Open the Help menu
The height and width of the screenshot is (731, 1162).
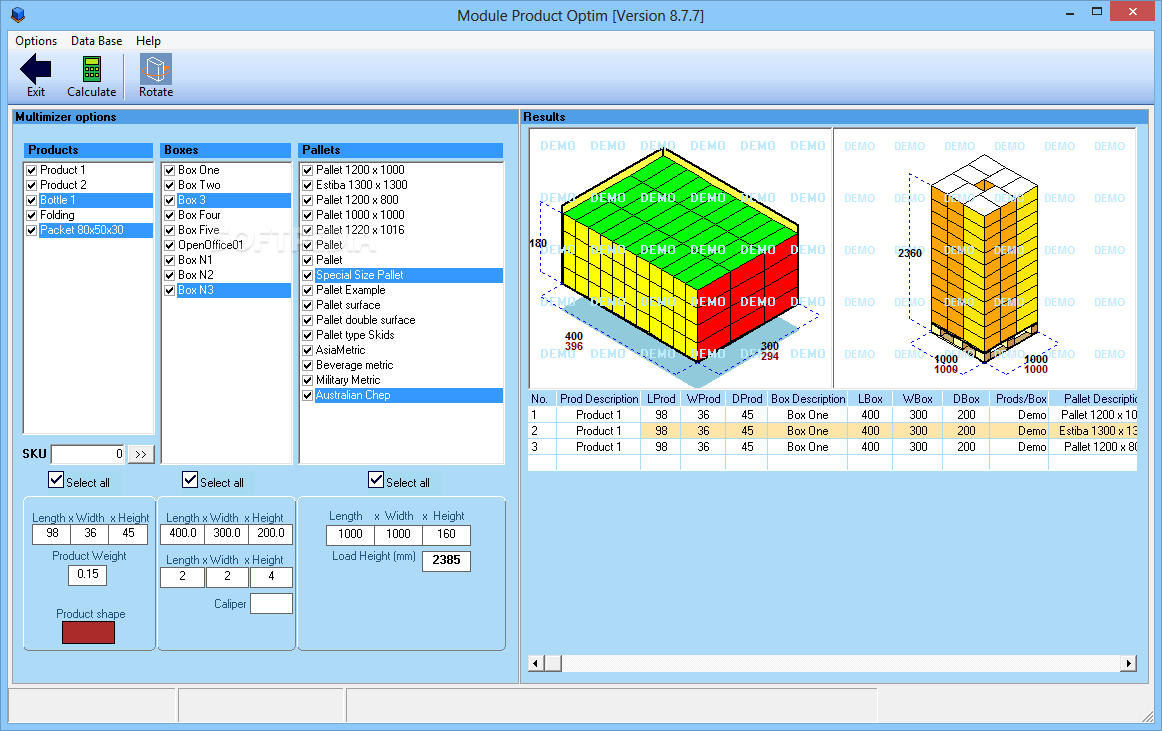point(148,41)
